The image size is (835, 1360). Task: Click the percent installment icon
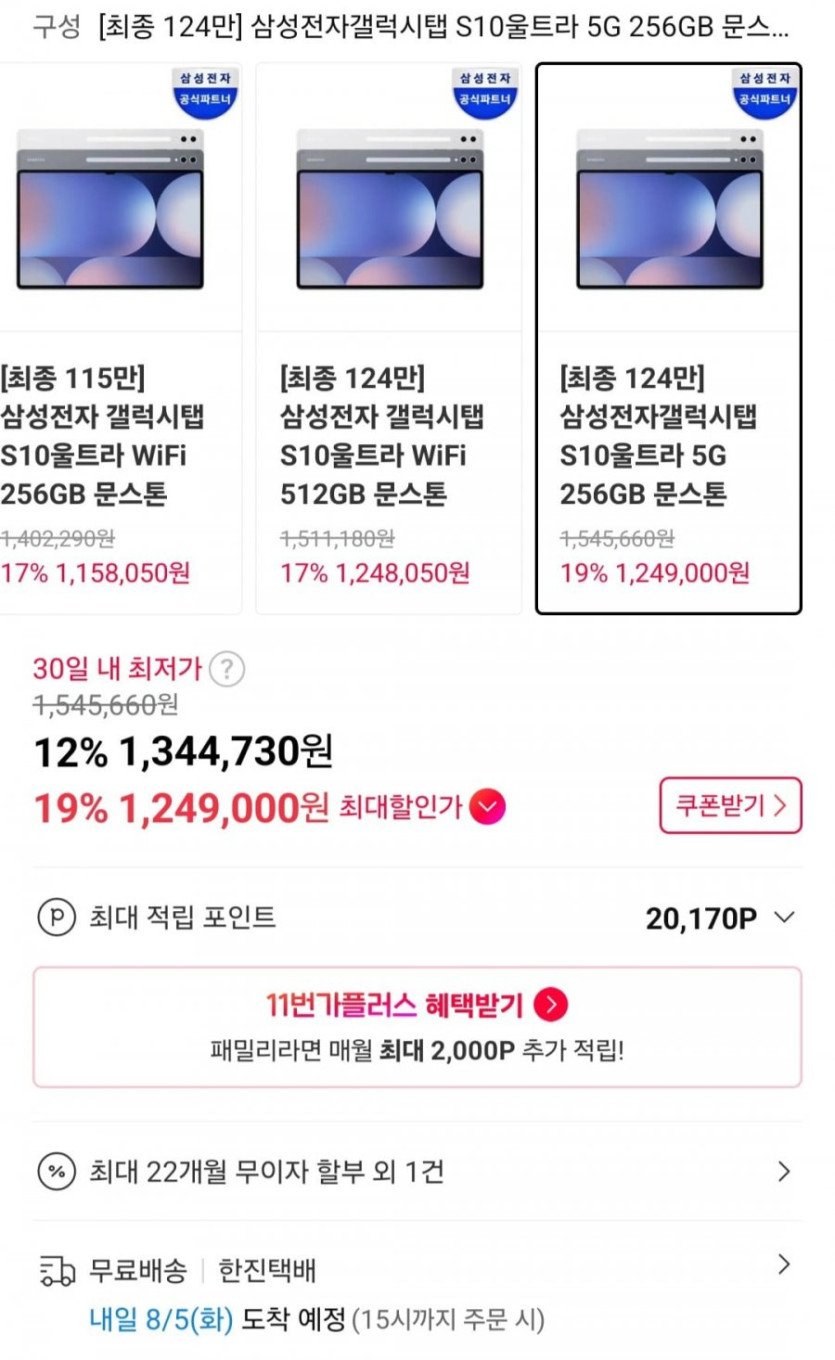pyautogui.click(x=56, y=1170)
